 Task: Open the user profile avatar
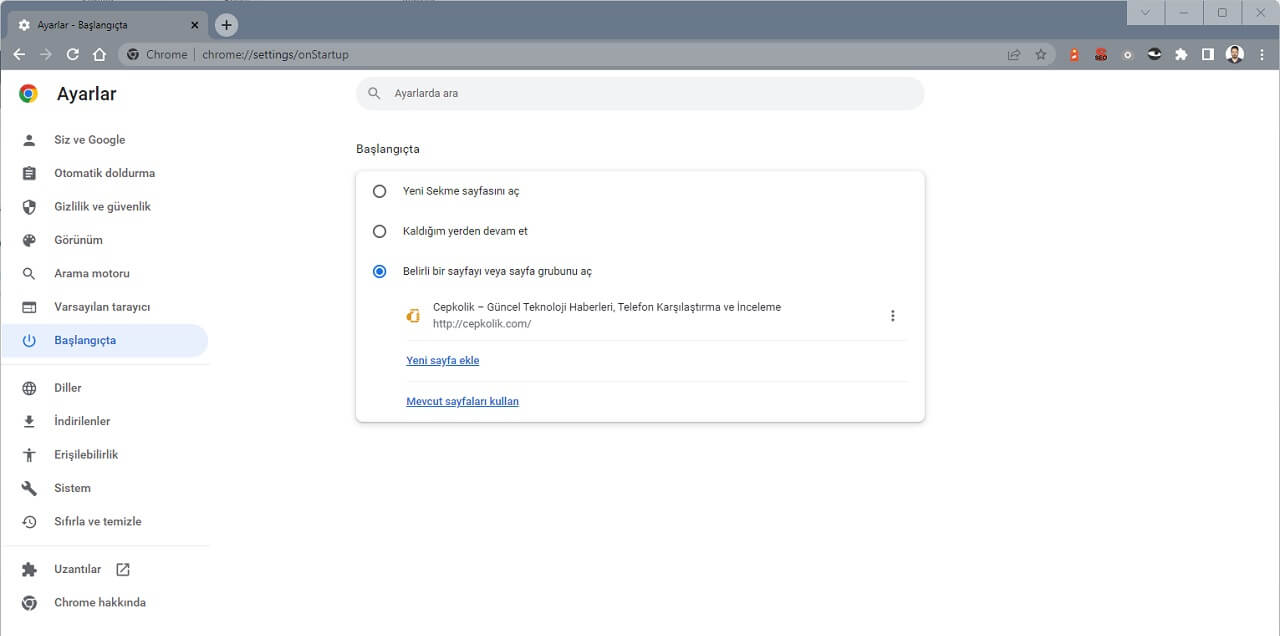[x=1235, y=55]
